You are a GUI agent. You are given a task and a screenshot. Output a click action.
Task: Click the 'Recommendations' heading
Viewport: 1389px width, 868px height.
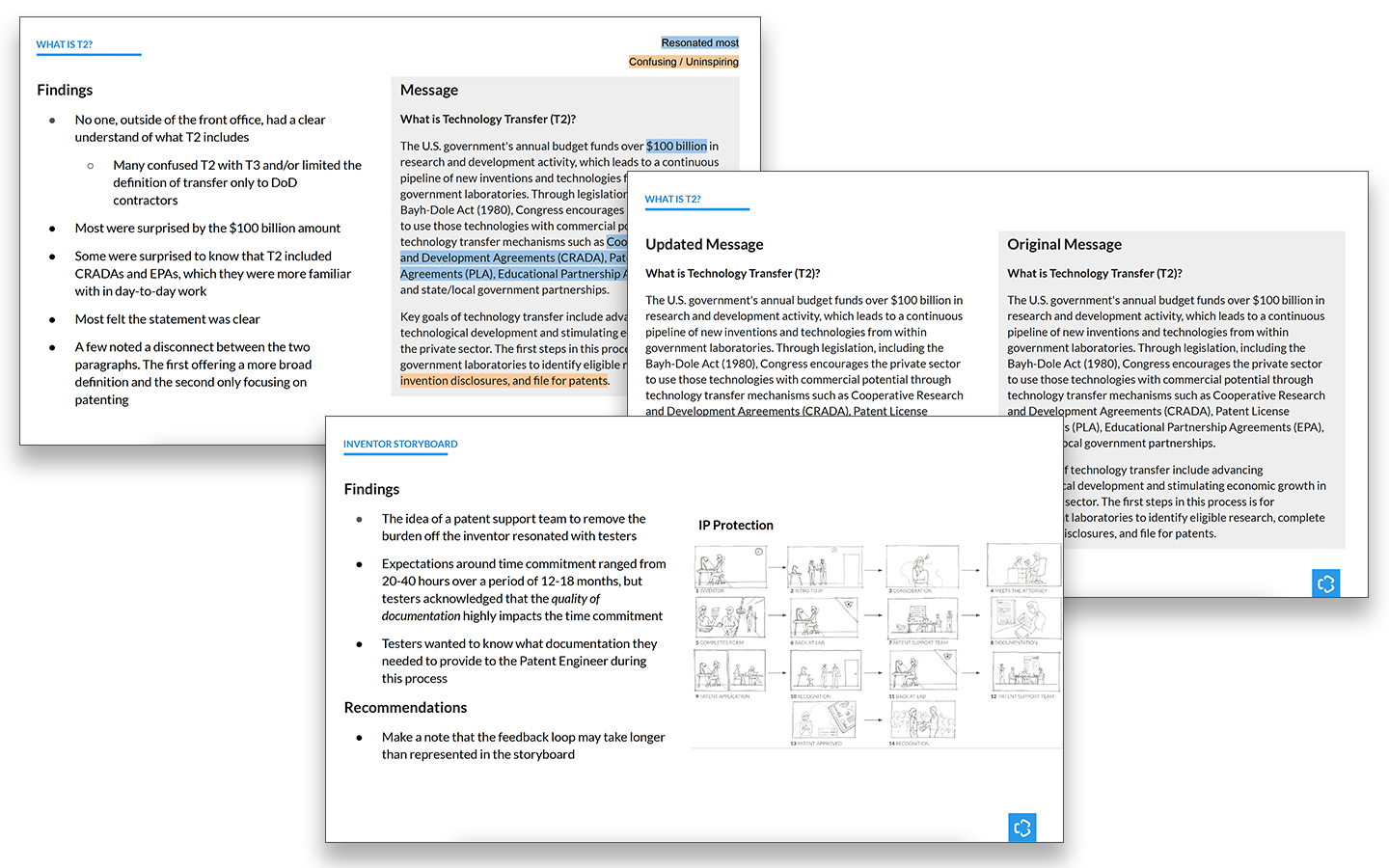tap(405, 707)
